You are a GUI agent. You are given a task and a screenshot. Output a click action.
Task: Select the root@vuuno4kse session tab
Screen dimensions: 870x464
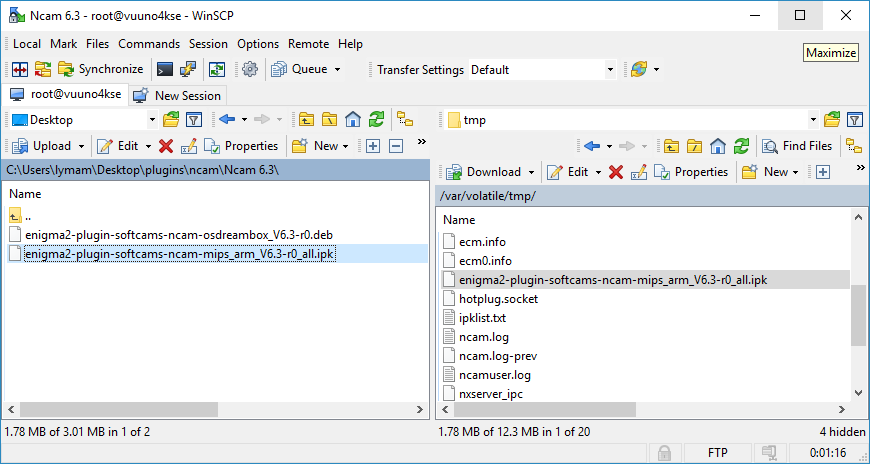[x=66, y=94]
